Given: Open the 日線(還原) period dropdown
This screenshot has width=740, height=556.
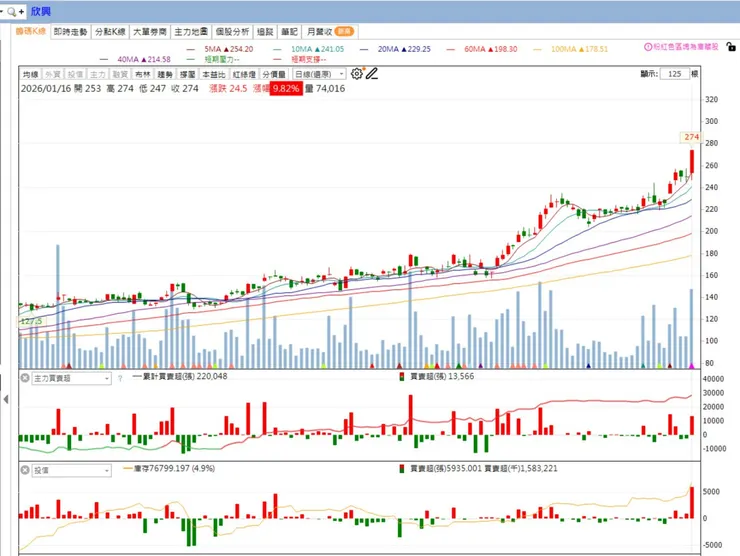Looking at the screenshot, I should [x=320, y=74].
